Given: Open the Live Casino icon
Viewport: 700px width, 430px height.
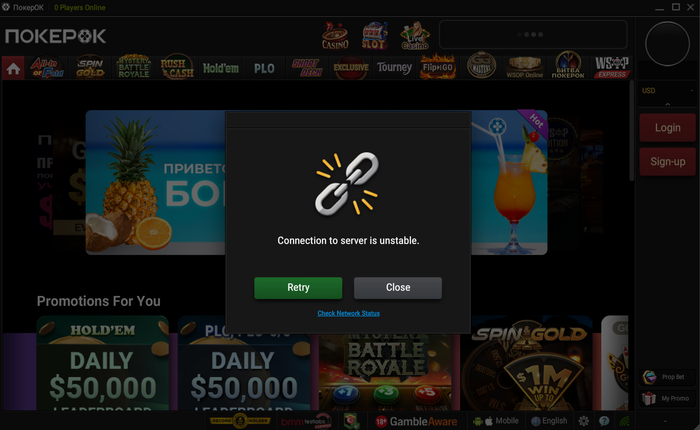Looking at the screenshot, I should [415, 36].
